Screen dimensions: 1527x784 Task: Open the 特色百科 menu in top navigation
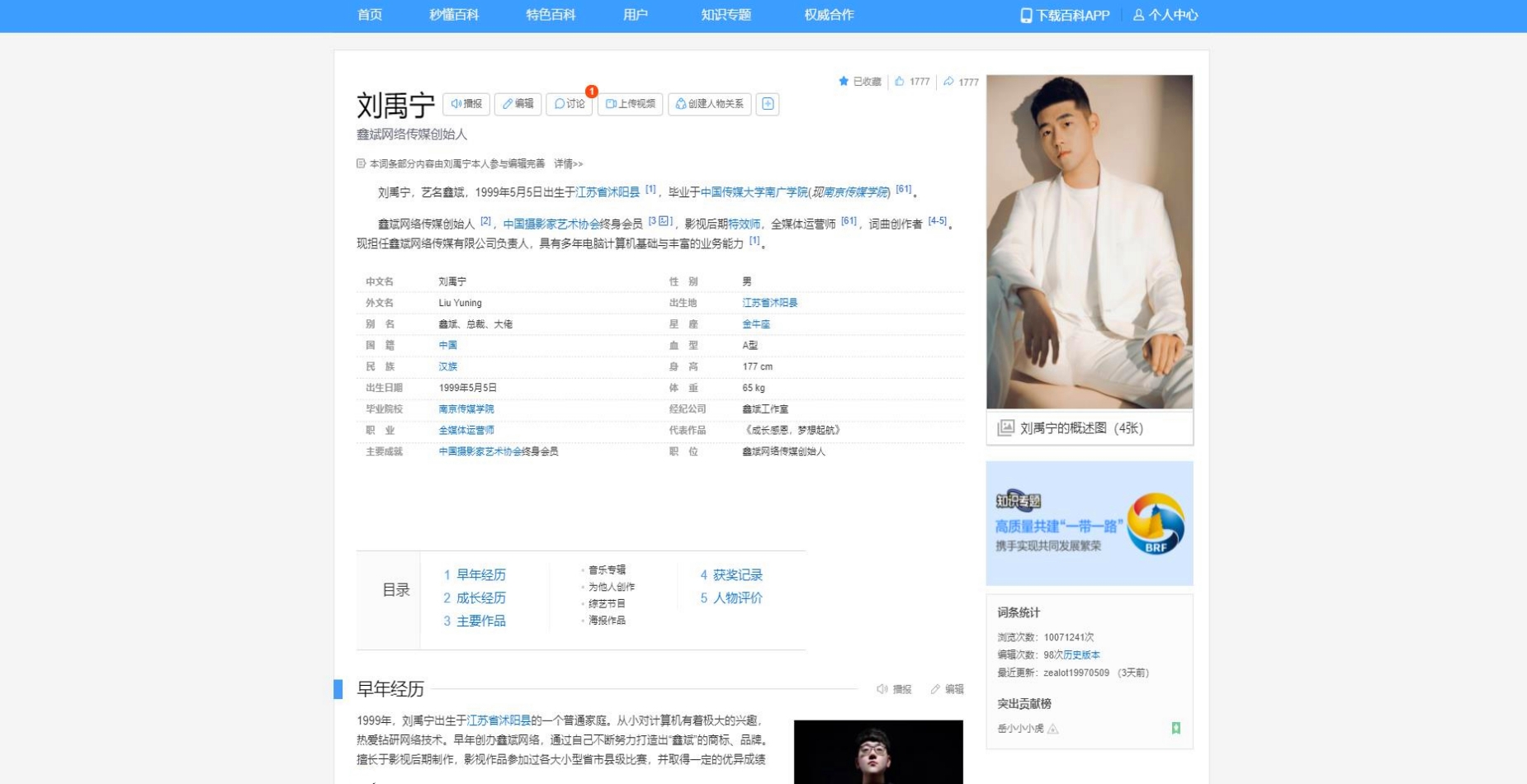click(551, 15)
